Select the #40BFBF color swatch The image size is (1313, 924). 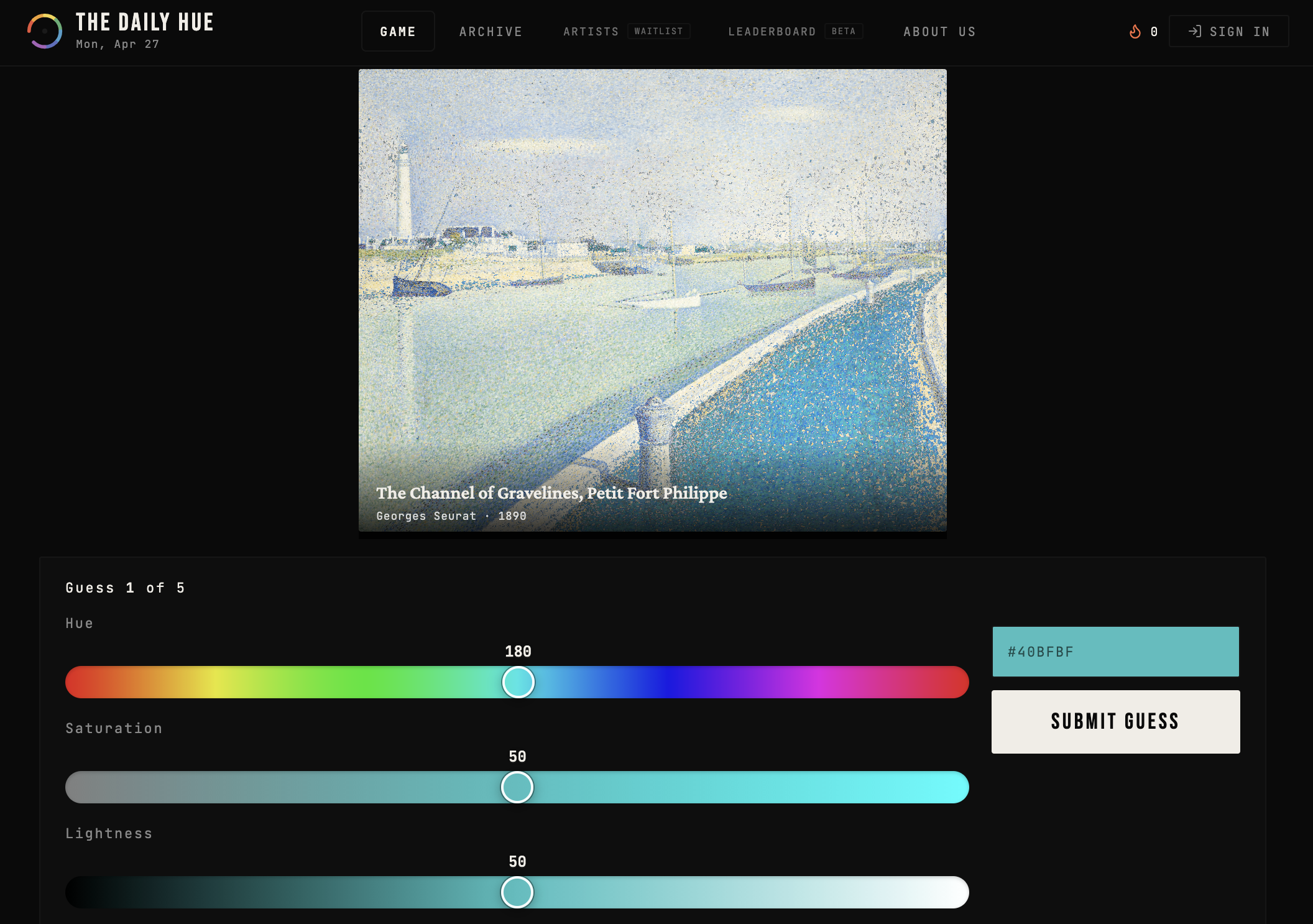(x=1115, y=652)
